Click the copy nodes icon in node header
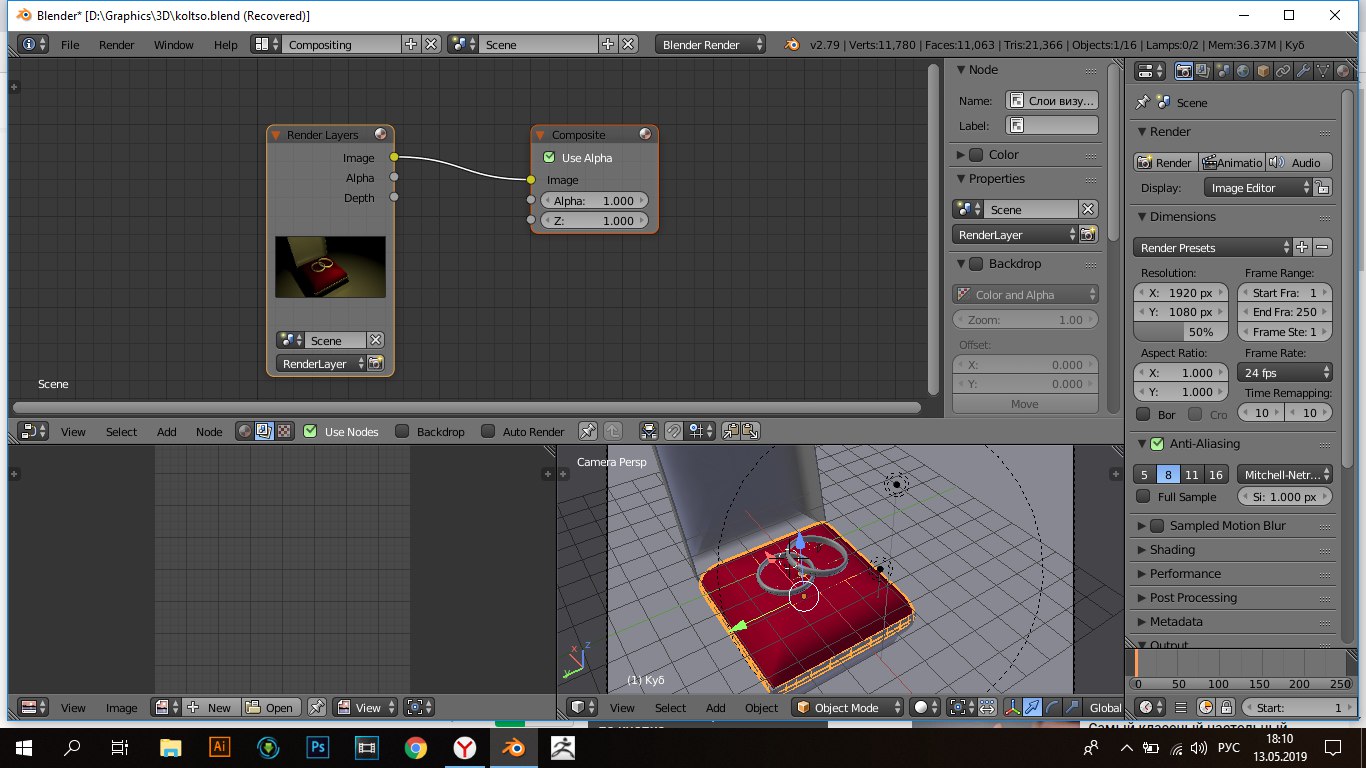This screenshot has height=768, width=1366. click(x=731, y=431)
